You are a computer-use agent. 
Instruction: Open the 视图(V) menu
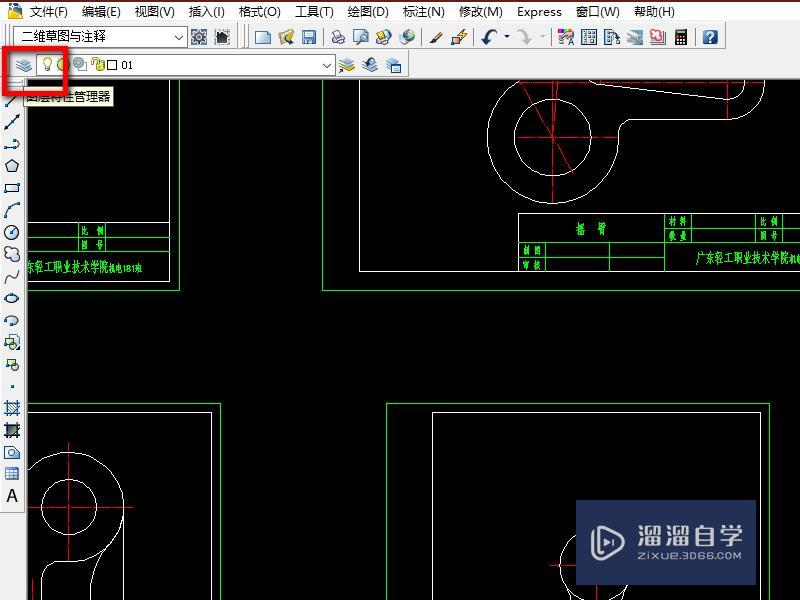(x=155, y=12)
